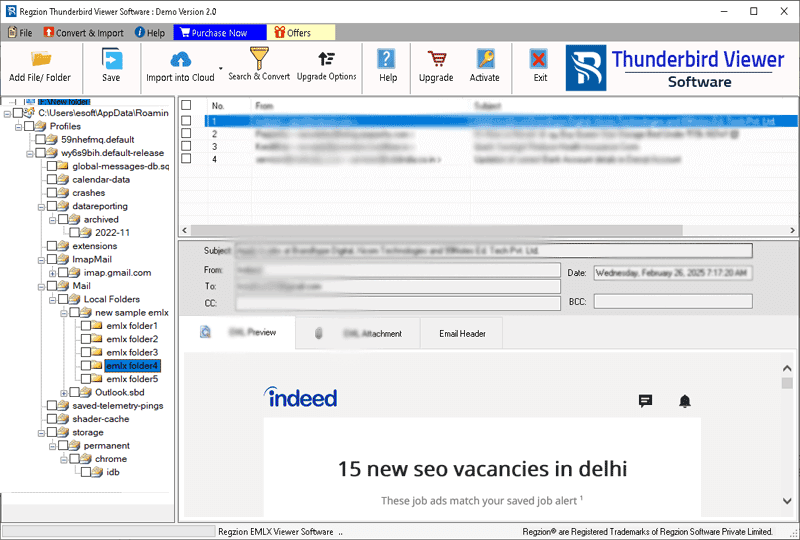Collapse the datareporting folder node
Screen dimensions: 800x540
(x=39, y=207)
